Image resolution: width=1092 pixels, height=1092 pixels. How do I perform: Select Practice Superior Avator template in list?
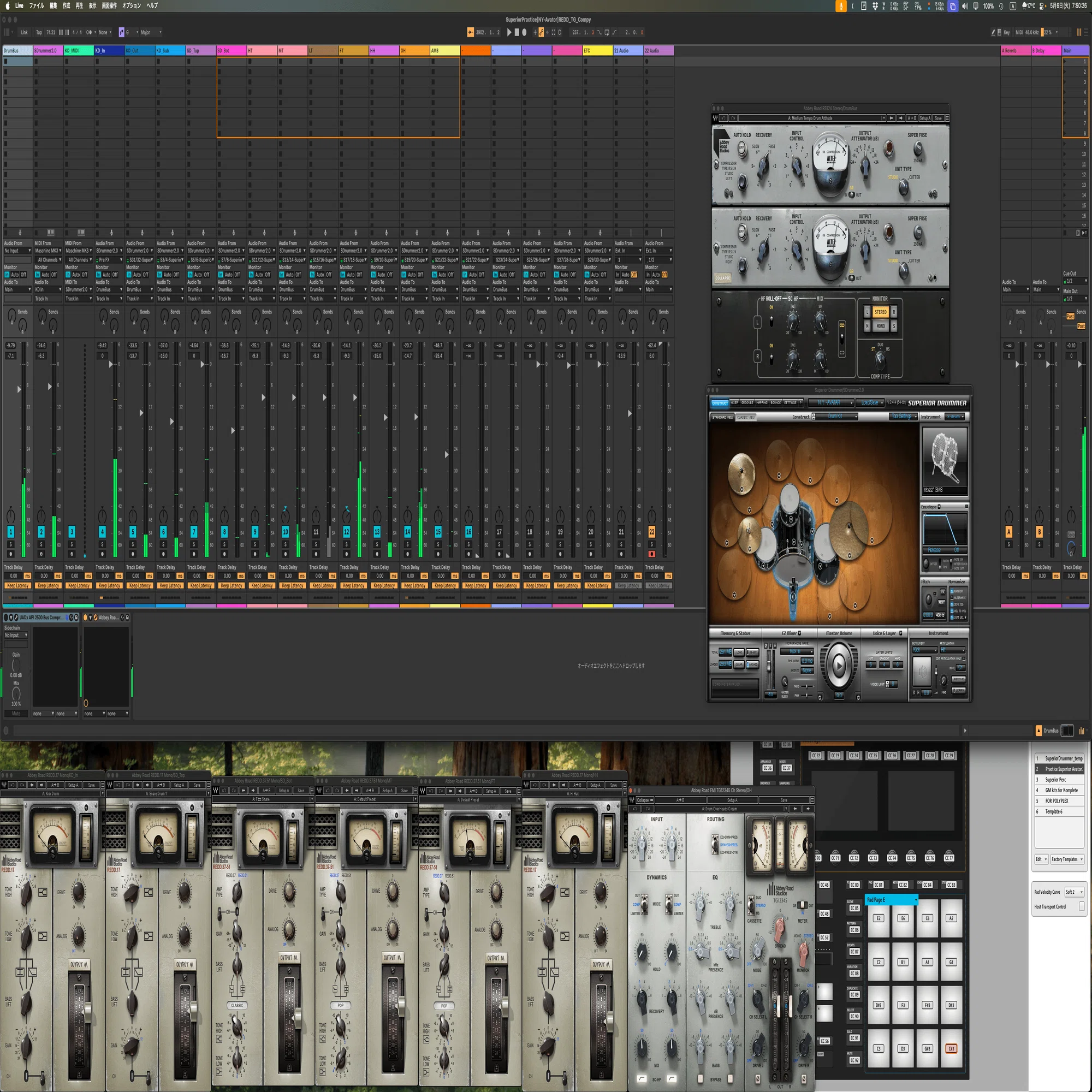point(1059,769)
